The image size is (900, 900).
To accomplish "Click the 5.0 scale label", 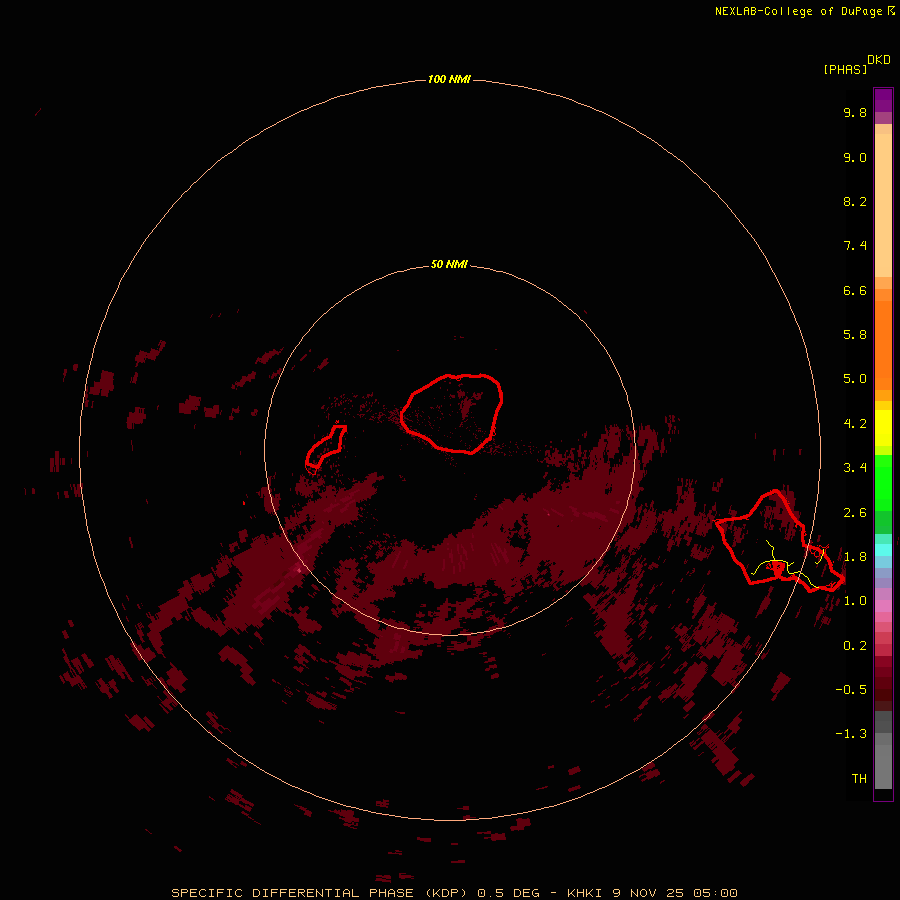I will 855,379.
